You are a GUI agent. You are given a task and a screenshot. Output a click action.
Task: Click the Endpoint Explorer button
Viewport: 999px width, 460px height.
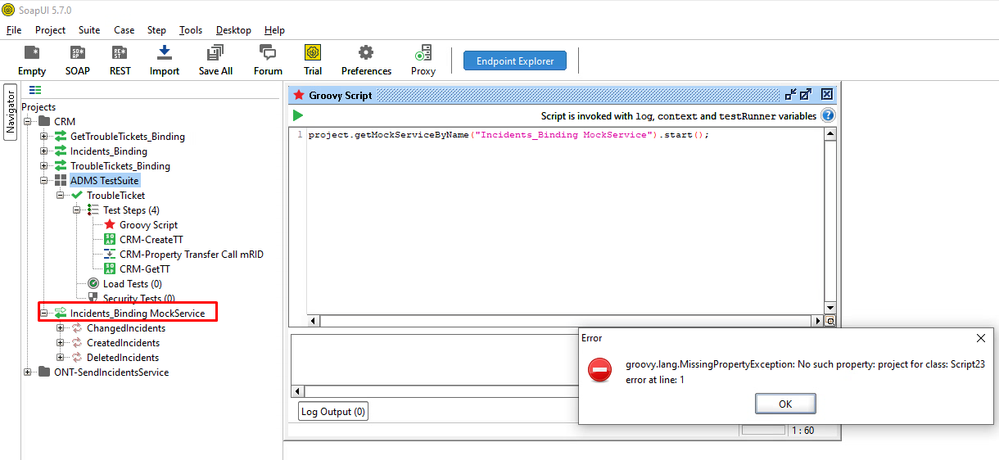(x=515, y=61)
